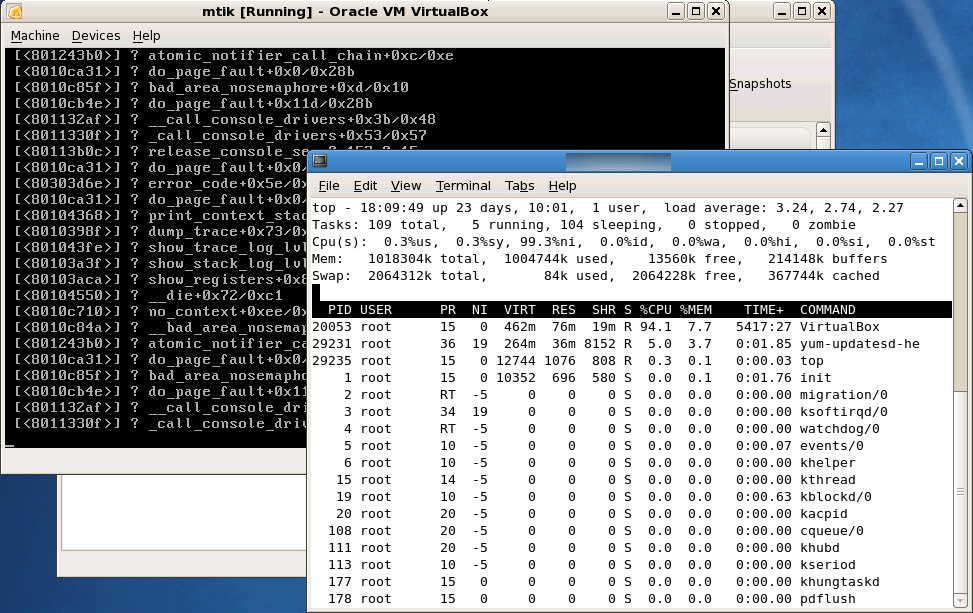Click the %CPU column header in top
973x613 pixels.
pos(656,310)
